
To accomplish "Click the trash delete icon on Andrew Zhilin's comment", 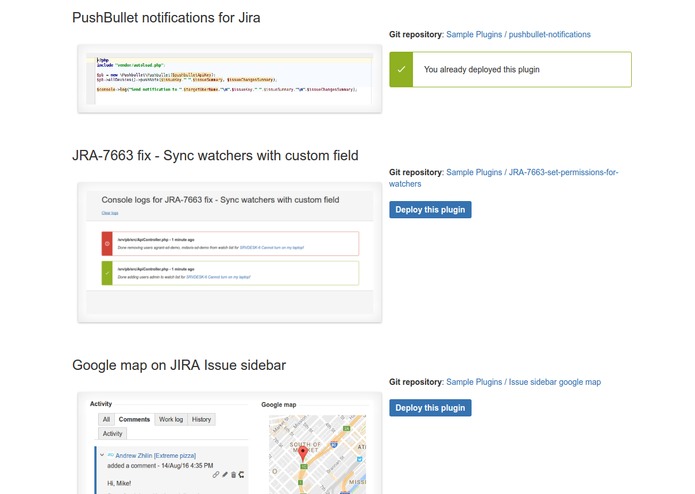I will [233, 475].
